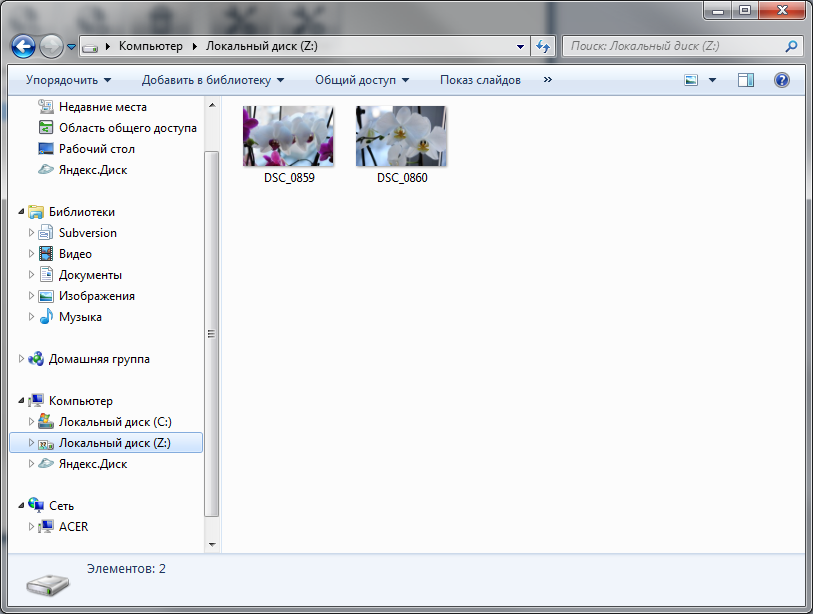The image size is (813, 614).
Task: Show more toolbar commands chevron
Action: [548, 80]
